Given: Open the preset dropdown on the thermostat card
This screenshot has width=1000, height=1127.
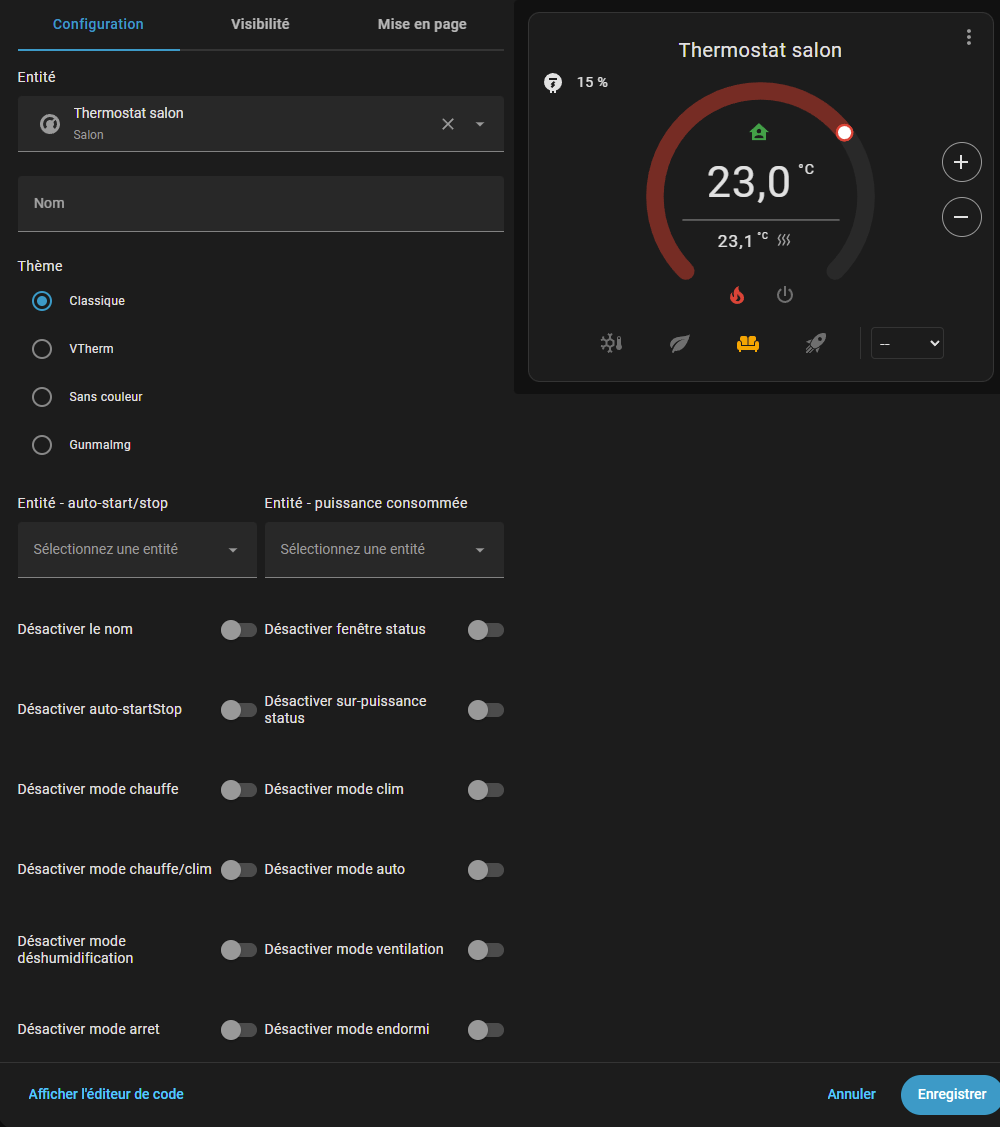Looking at the screenshot, I should [x=907, y=343].
